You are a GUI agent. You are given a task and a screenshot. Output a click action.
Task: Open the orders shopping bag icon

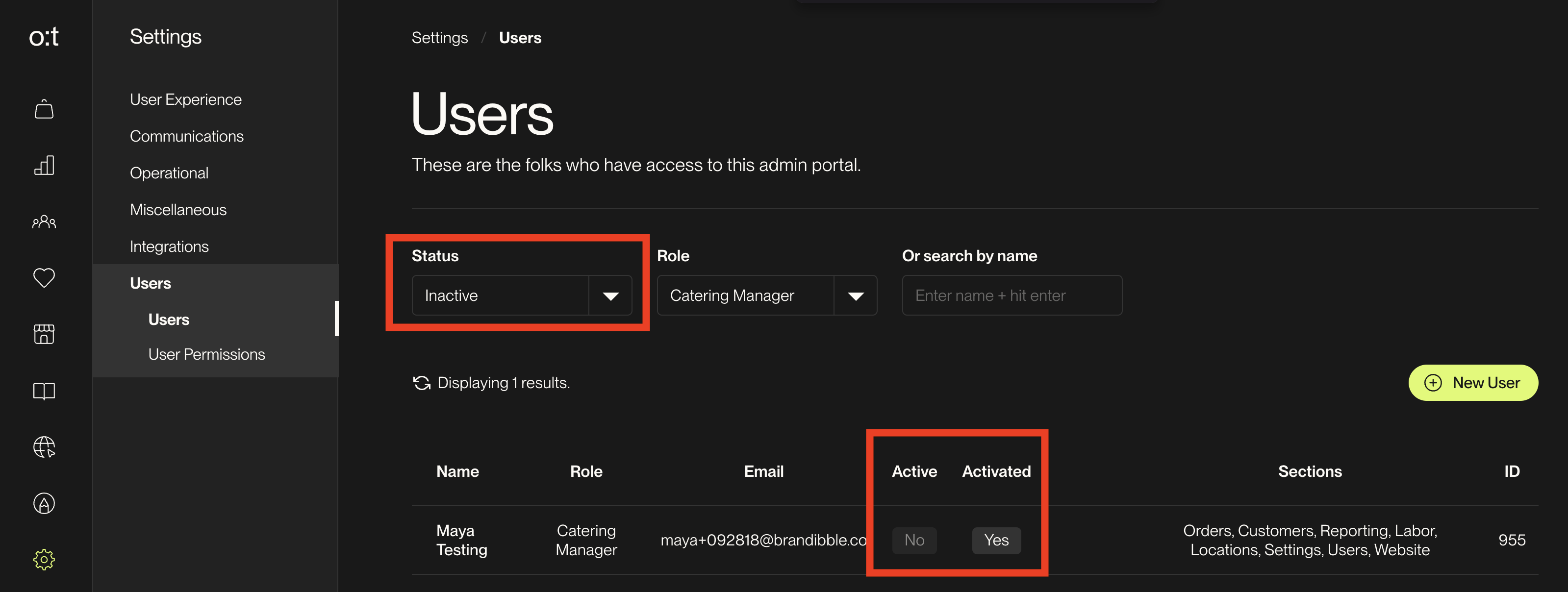[x=44, y=109]
